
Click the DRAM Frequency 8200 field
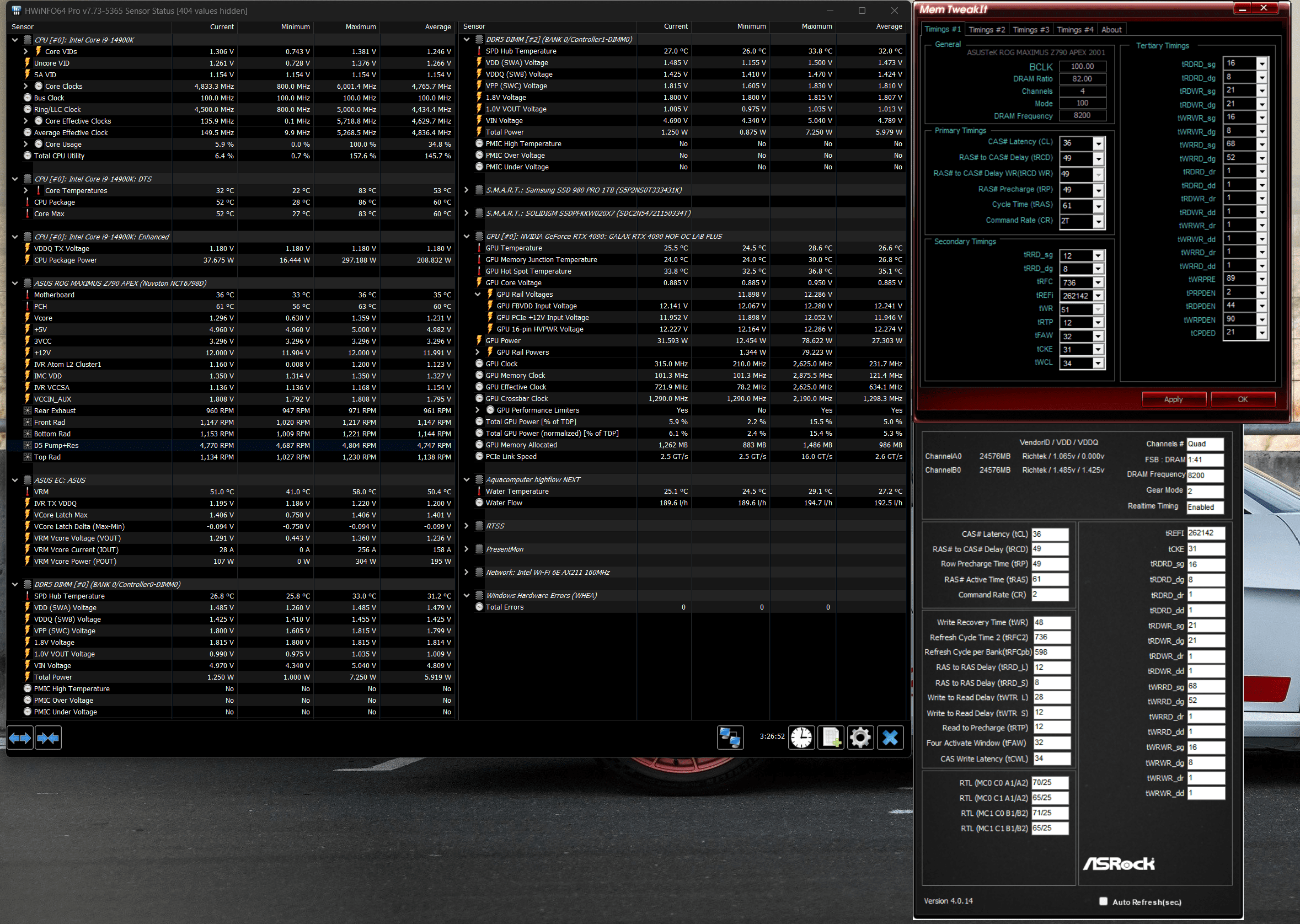coord(1082,115)
